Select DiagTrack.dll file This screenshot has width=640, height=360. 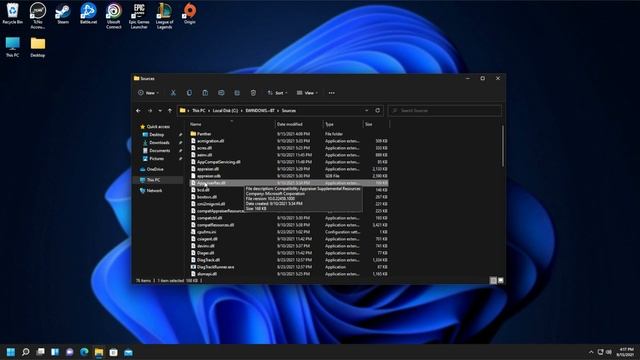289,260
